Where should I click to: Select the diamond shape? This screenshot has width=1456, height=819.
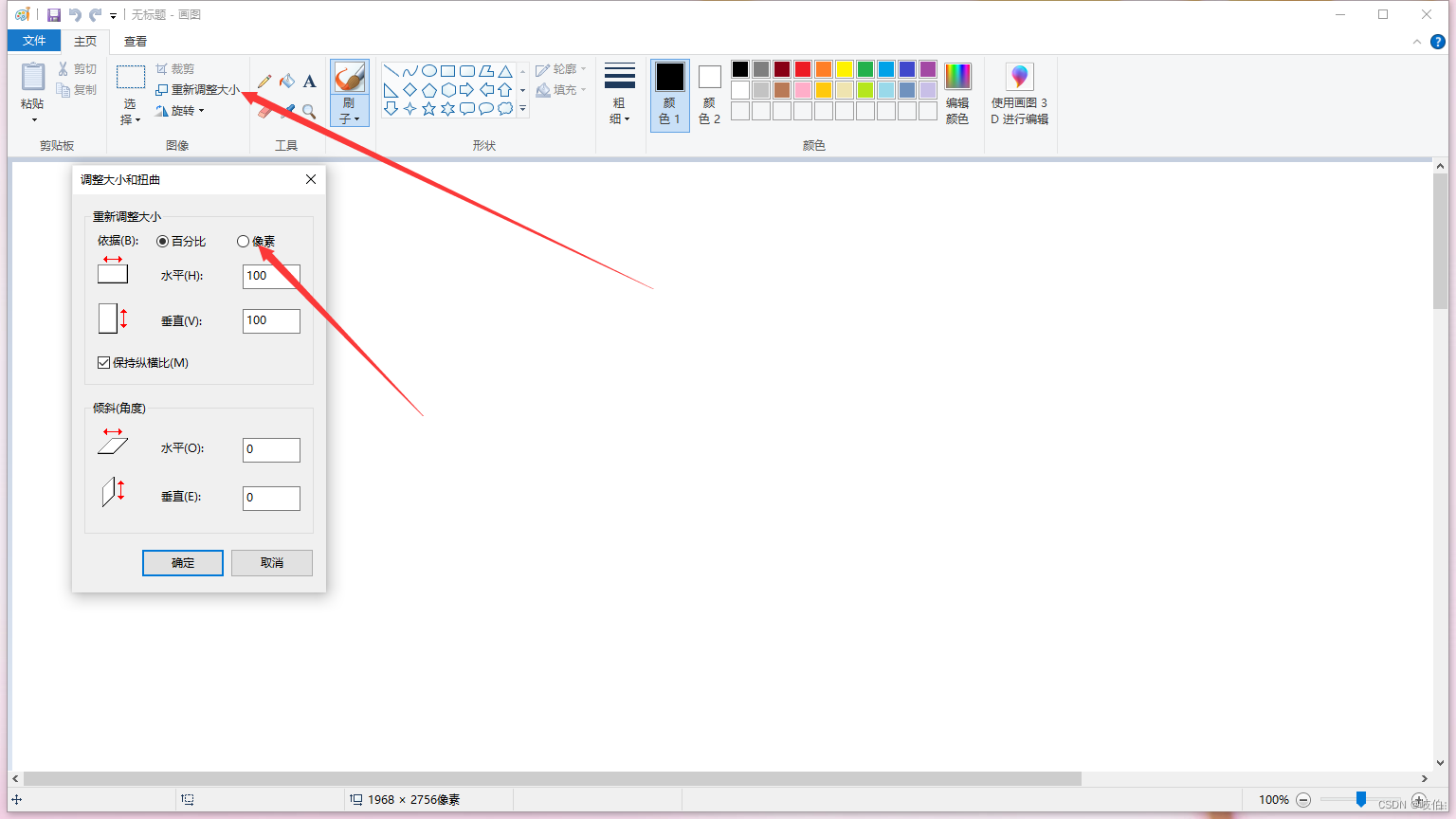point(410,90)
